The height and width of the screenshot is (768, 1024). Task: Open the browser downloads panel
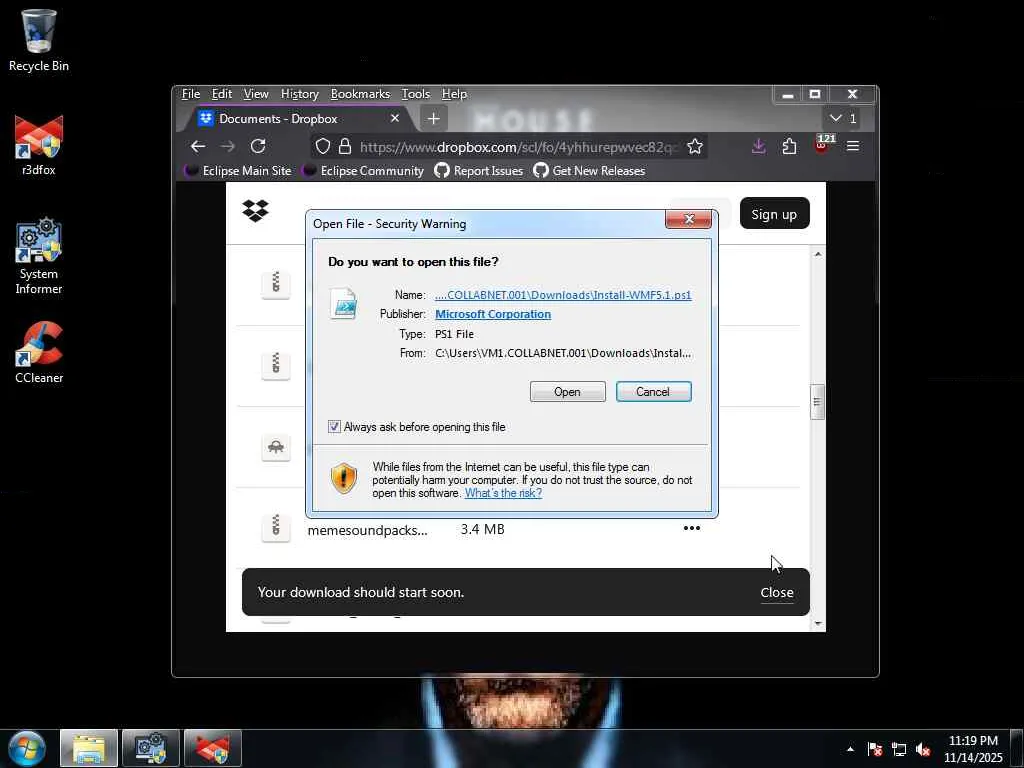click(x=758, y=146)
